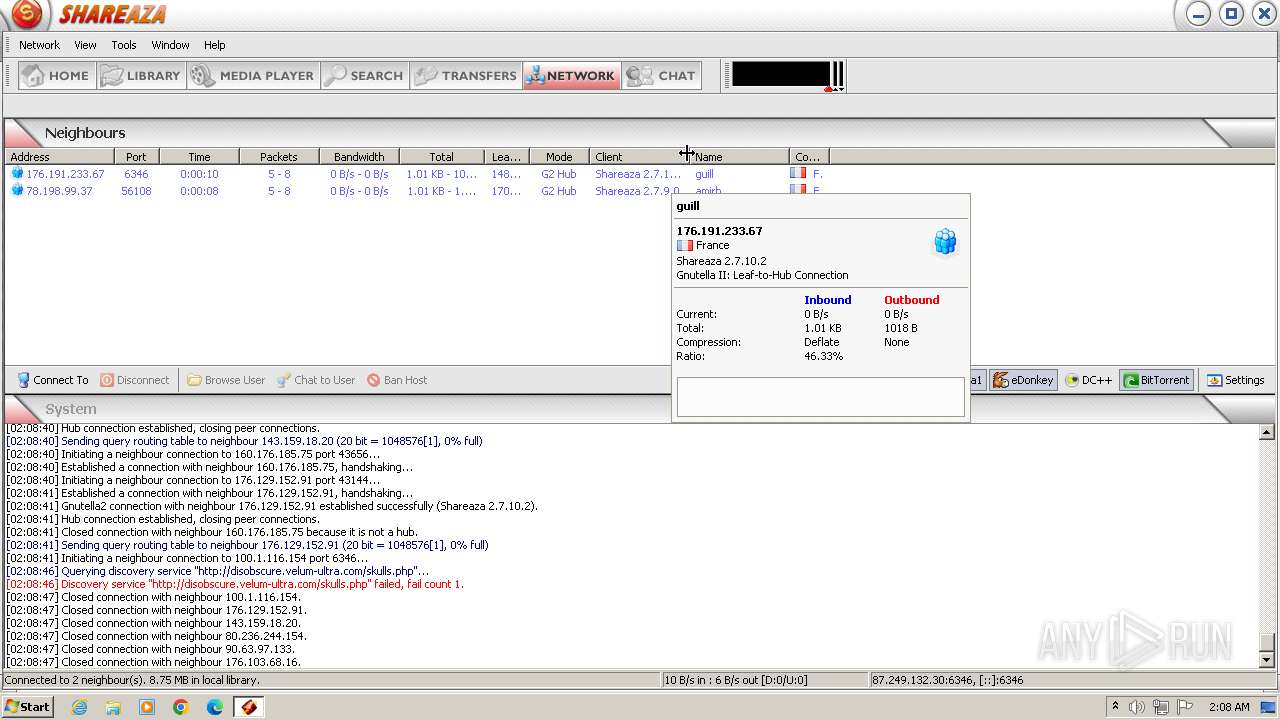Viewport: 1280px width, 720px height.
Task: Open the Search view
Action: click(x=365, y=75)
